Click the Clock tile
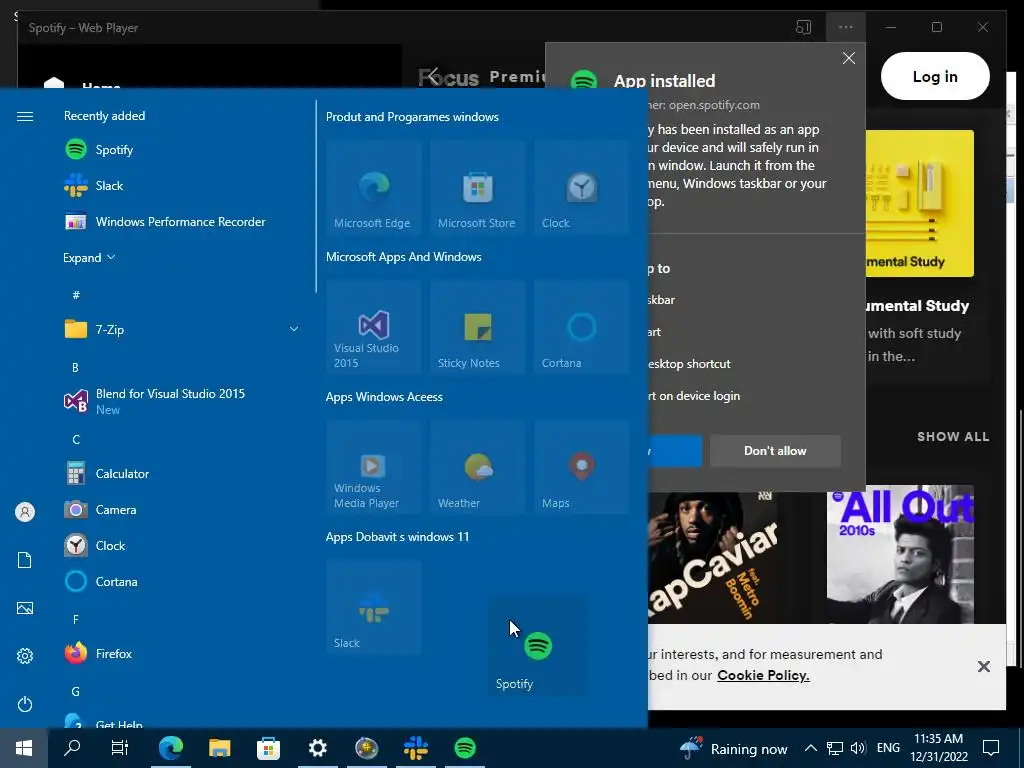The height and width of the screenshot is (768, 1024). [581, 187]
